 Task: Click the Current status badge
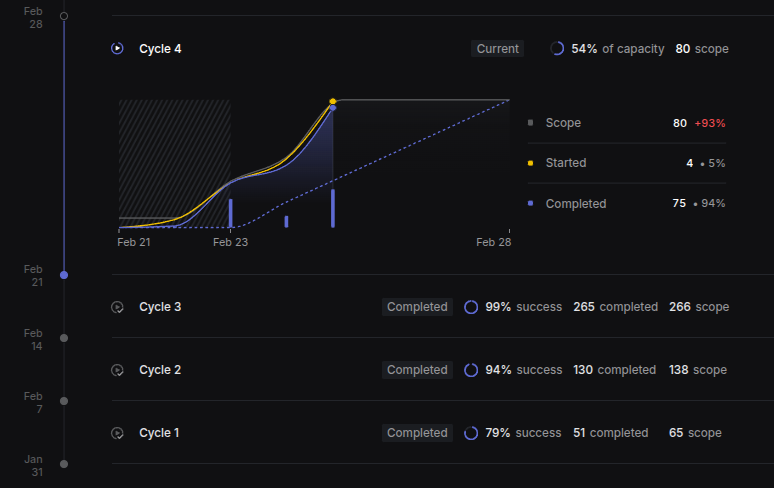(x=497, y=49)
